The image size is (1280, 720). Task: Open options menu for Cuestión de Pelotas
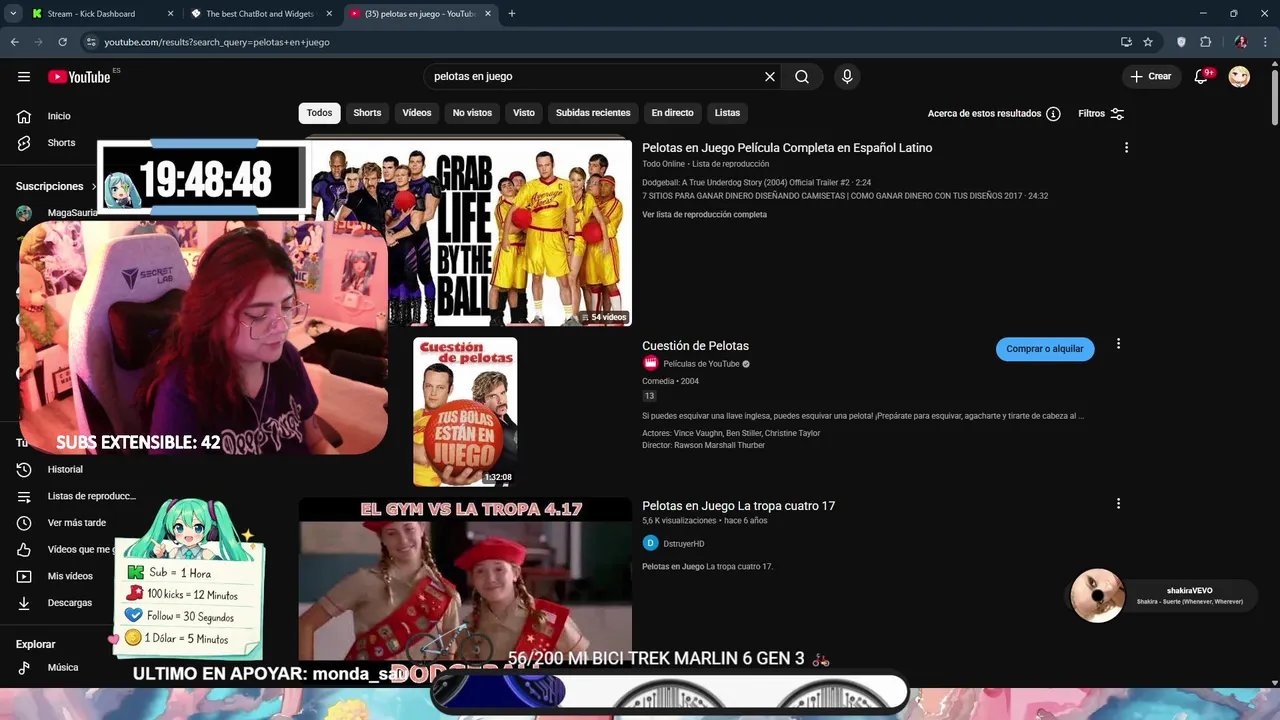[1118, 344]
